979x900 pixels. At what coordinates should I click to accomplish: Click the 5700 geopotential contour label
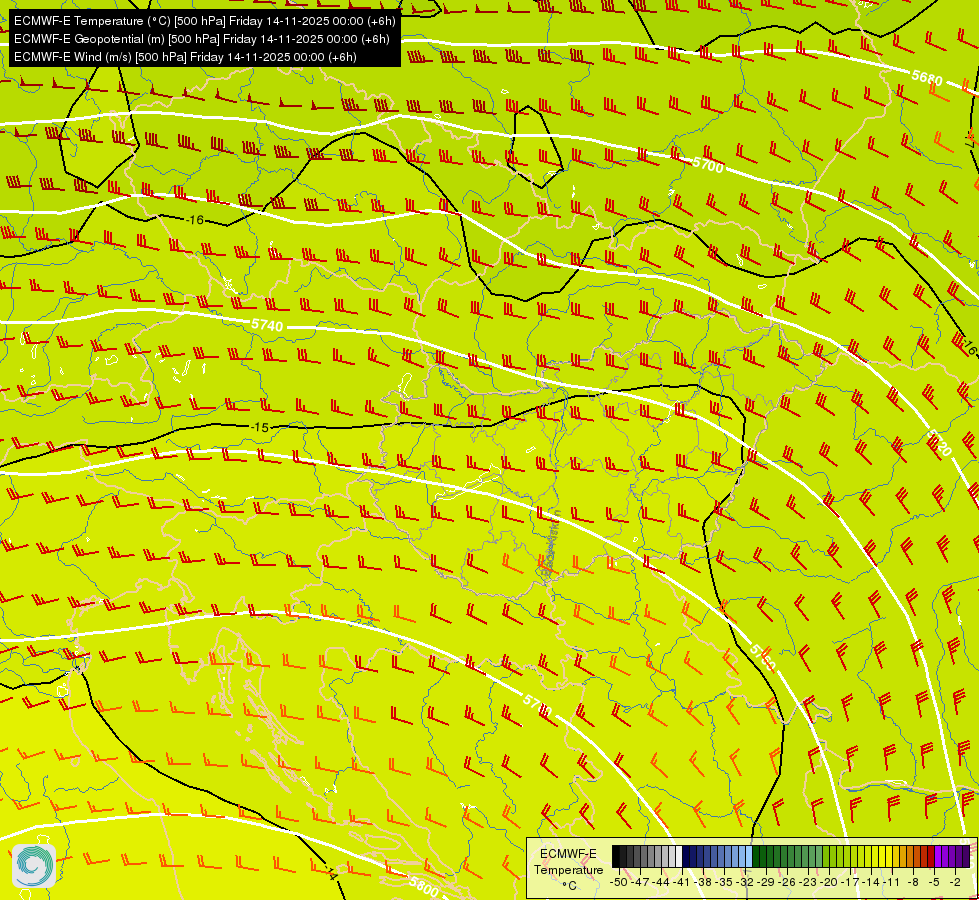pyautogui.click(x=708, y=164)
